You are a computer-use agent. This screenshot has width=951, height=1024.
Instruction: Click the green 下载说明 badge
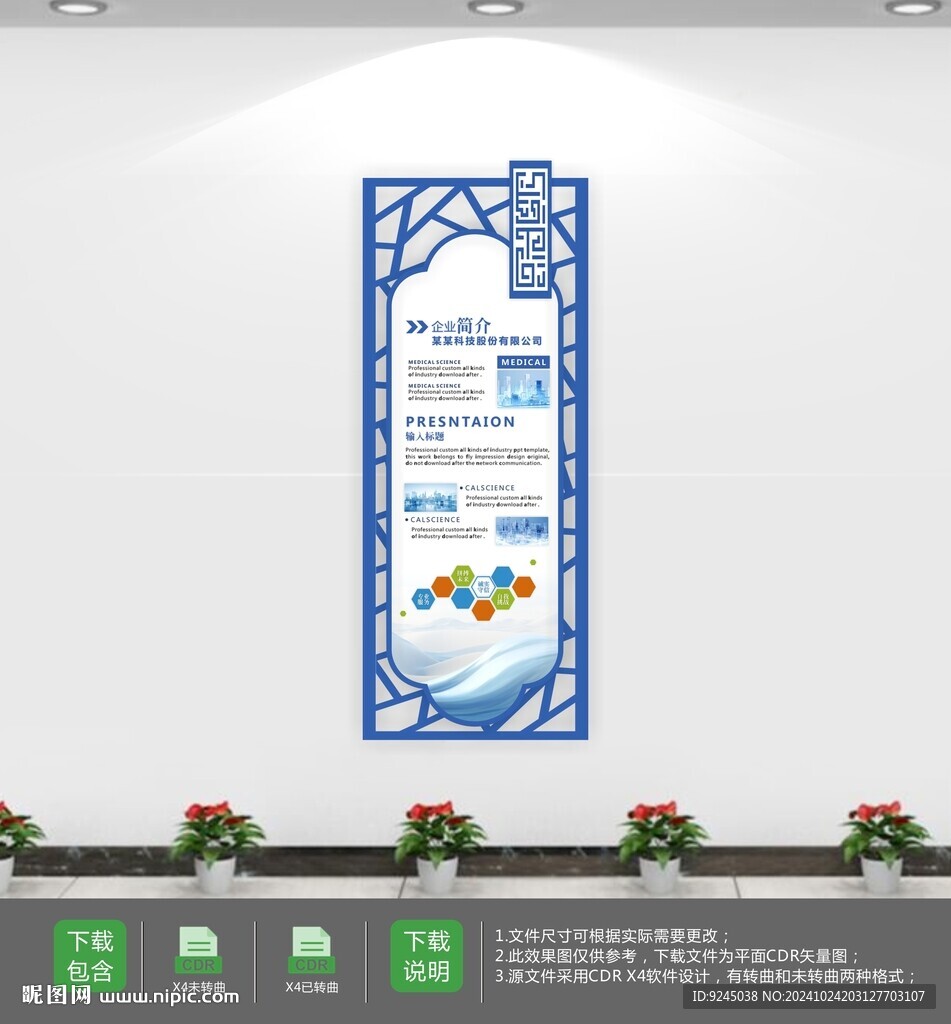427,955
